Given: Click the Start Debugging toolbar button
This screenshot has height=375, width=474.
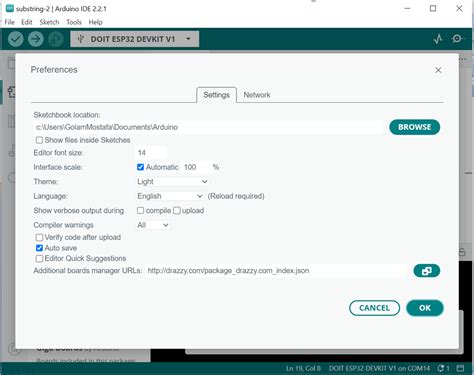Looking at the screenshot, I should 56,39.
